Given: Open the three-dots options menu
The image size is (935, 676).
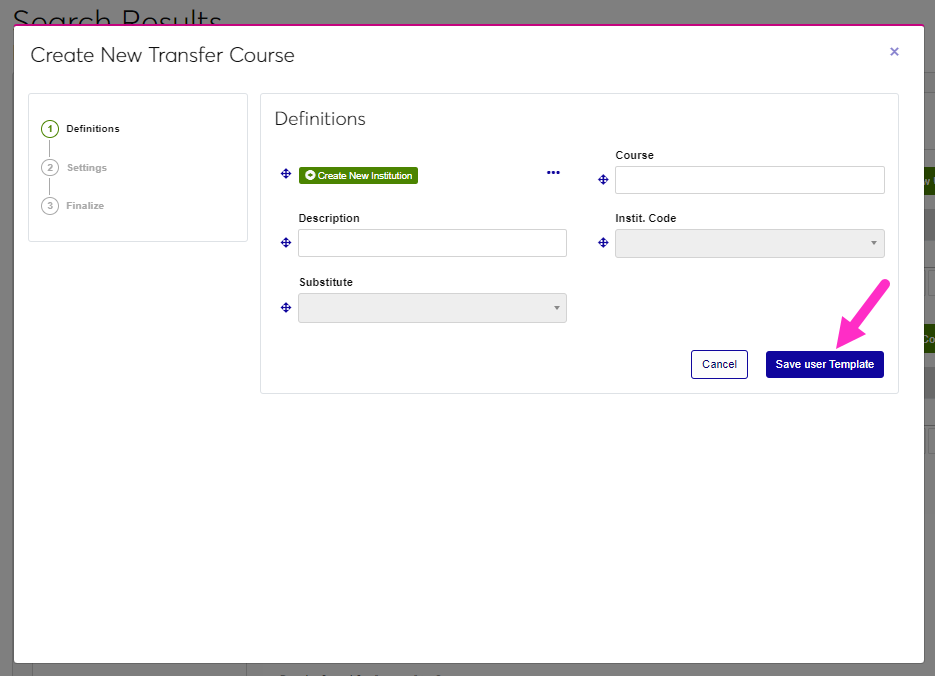Looking at the screenshot, I should [553, 173].
